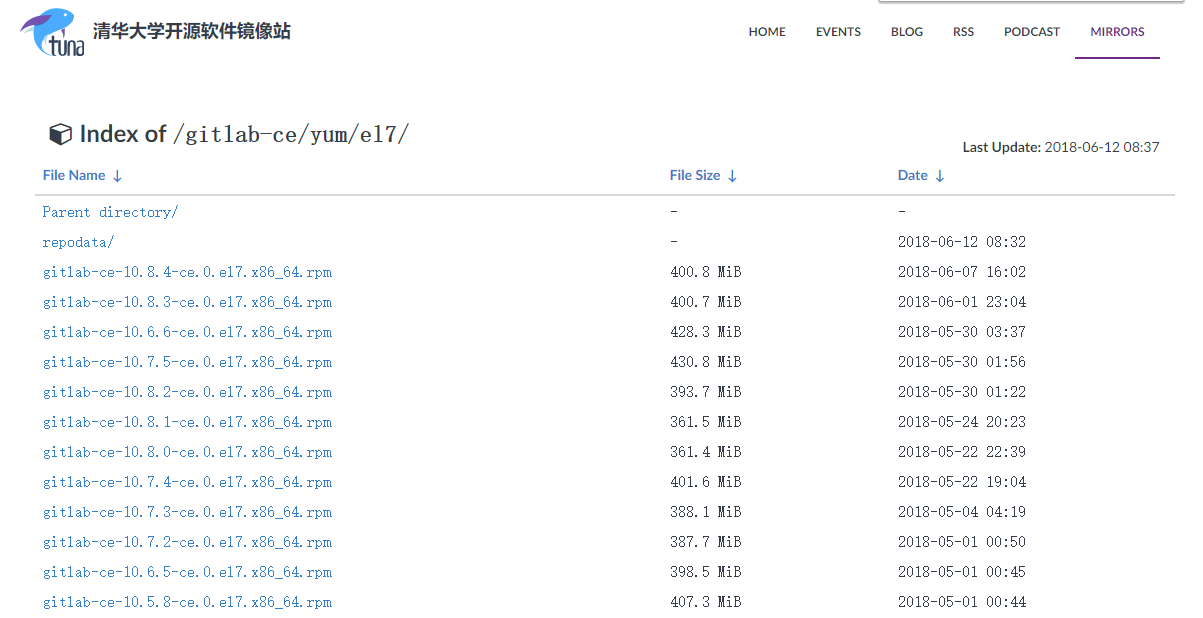The width and height of the screenshot is (1203, 618).
Task: Open the RSS feed link
Action: click(963, 32)
